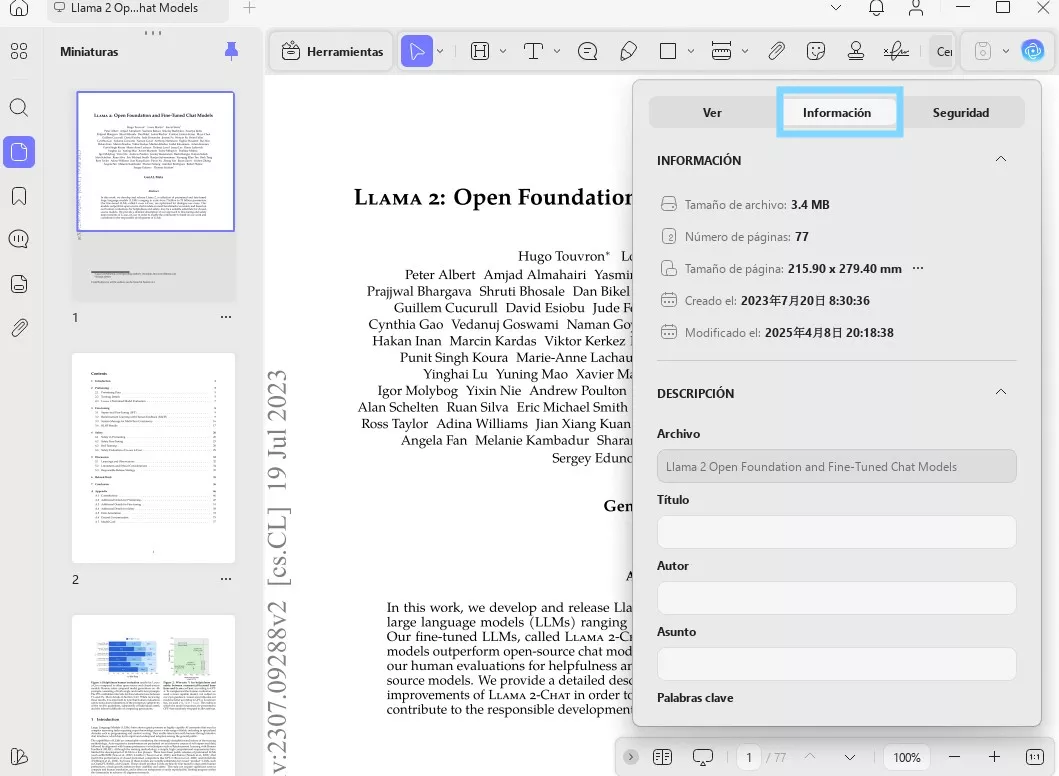Screen dimensions: 1059x776
Task: Click inside the Autor text field
Action: [836, 598]
